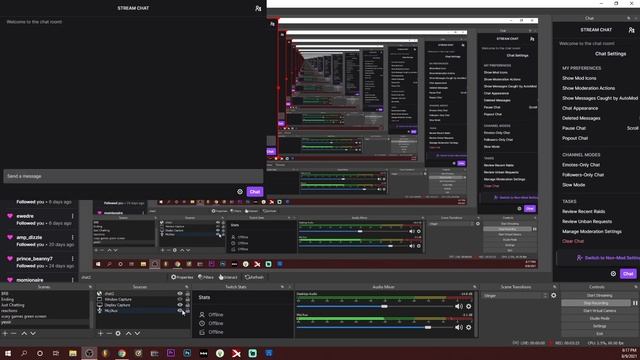Toggle visibility of the Display Capture source
Image resolution: width=640 pixels, height=360 pixels.
coord(180,305)
